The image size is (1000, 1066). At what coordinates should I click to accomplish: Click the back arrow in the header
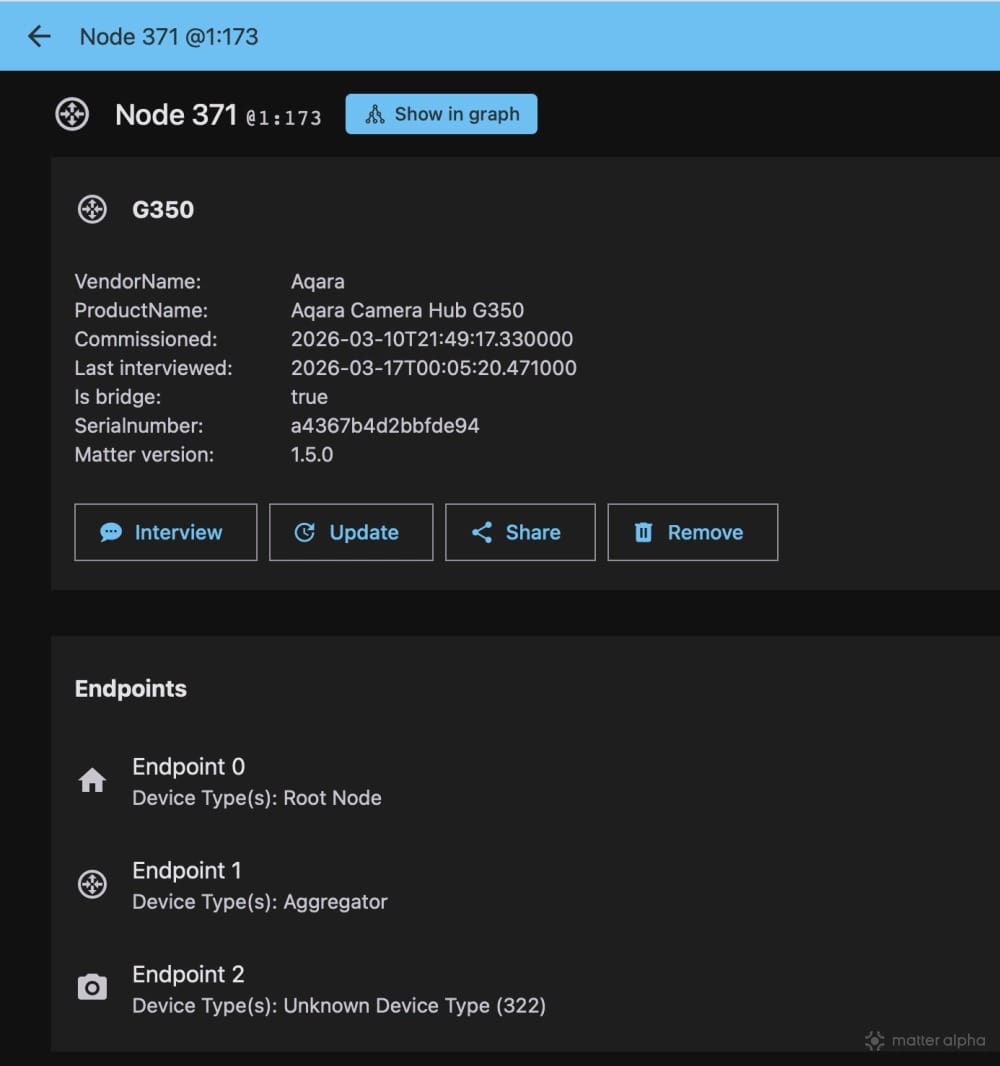click(39, 37)
